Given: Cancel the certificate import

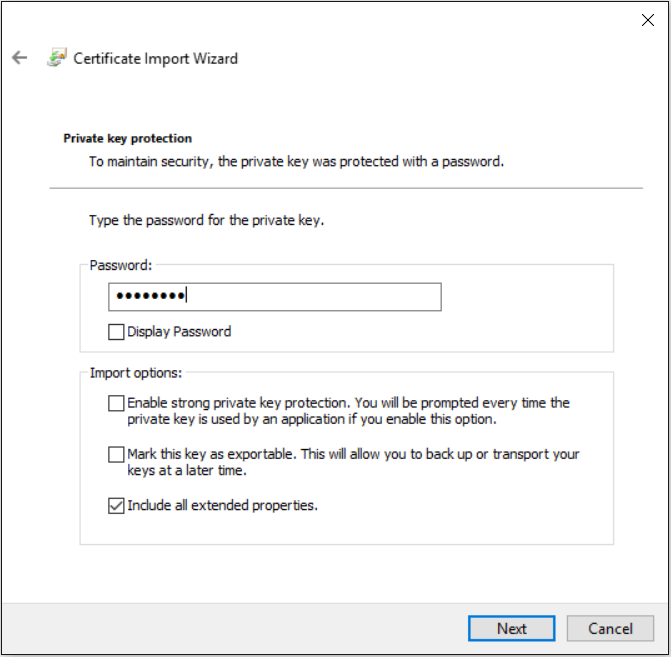Looking at the screenshot, I should pyautogui.click(x=610, y=629).
